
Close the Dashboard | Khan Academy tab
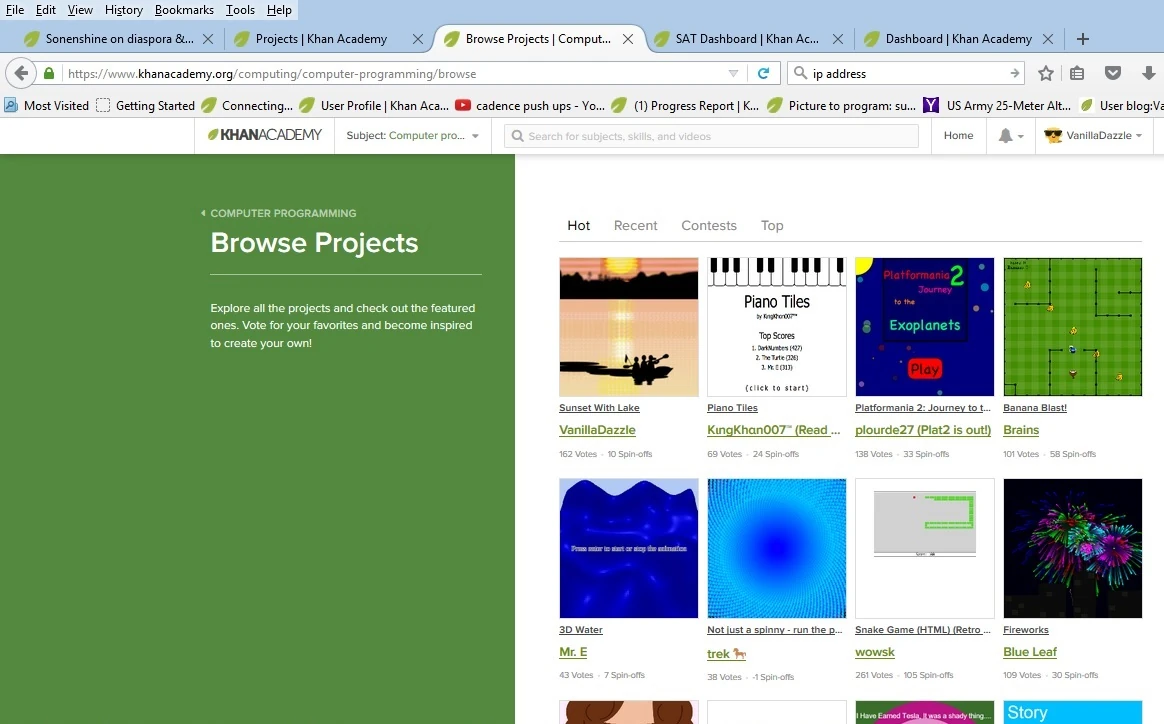click(x=1047, y=39)
